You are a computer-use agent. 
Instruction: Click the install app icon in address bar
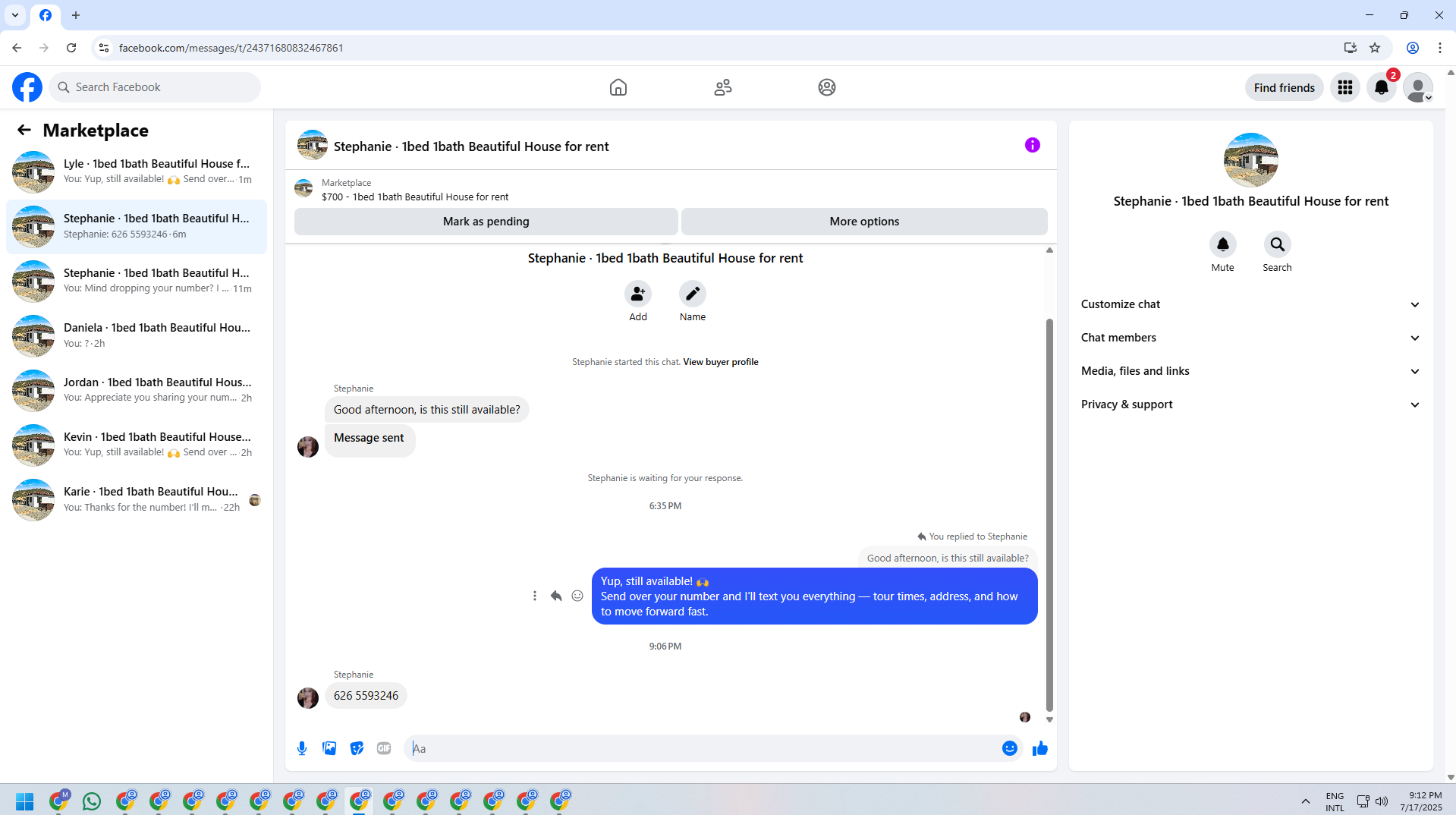[x=1351, y=48]
